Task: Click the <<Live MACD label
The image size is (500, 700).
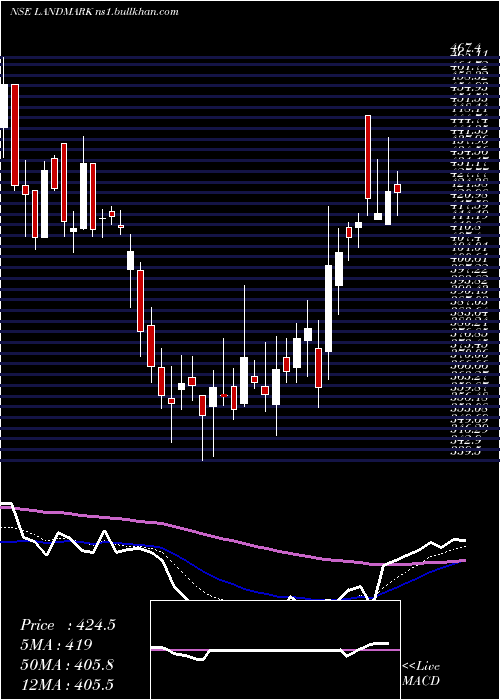Action: click(x=421, y=674)
